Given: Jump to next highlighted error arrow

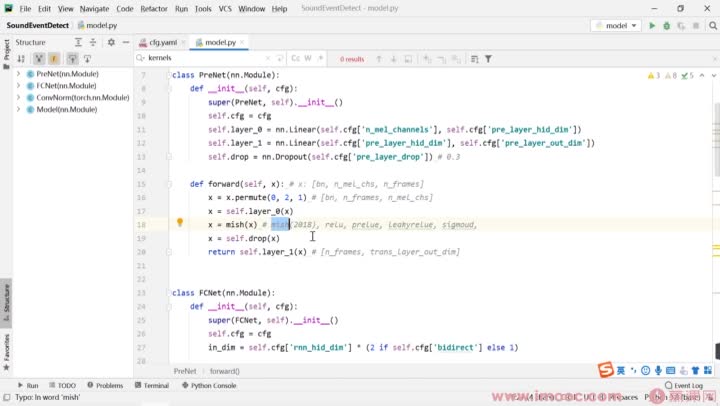Looking at the screenshot, I should [x=714, y=75].
